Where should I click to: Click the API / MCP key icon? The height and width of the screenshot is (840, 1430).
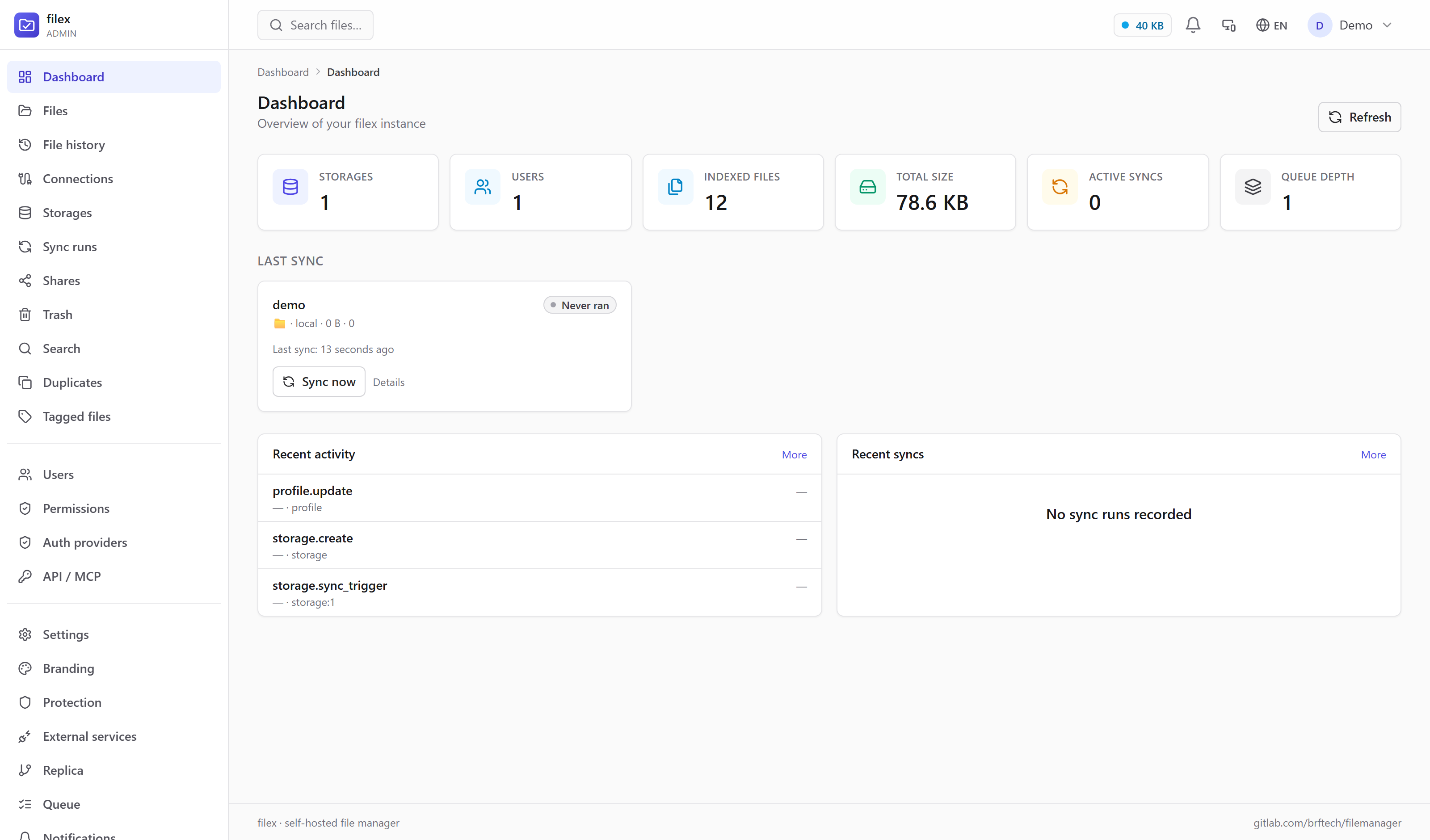click(x=25, y=577)
